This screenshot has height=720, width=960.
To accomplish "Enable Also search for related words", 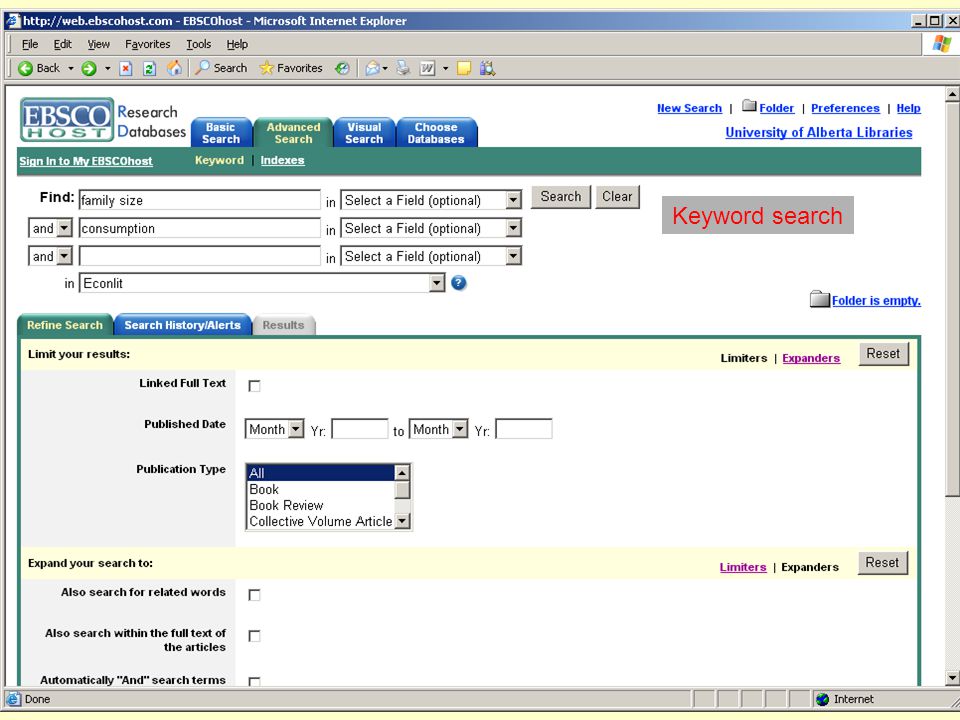I will (254, 595).
